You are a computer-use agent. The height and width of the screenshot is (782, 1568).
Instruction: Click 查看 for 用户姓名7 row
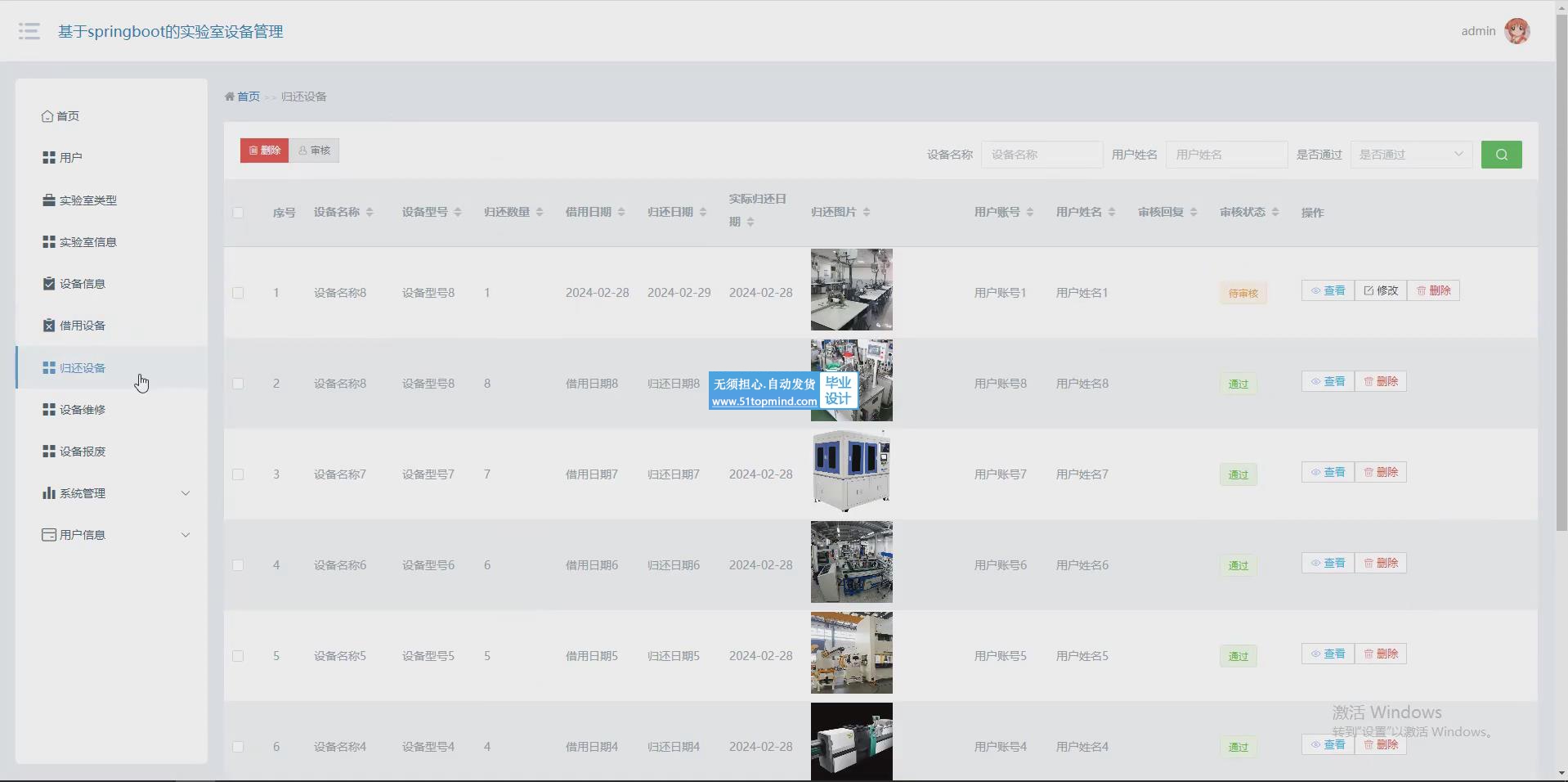1328,472
